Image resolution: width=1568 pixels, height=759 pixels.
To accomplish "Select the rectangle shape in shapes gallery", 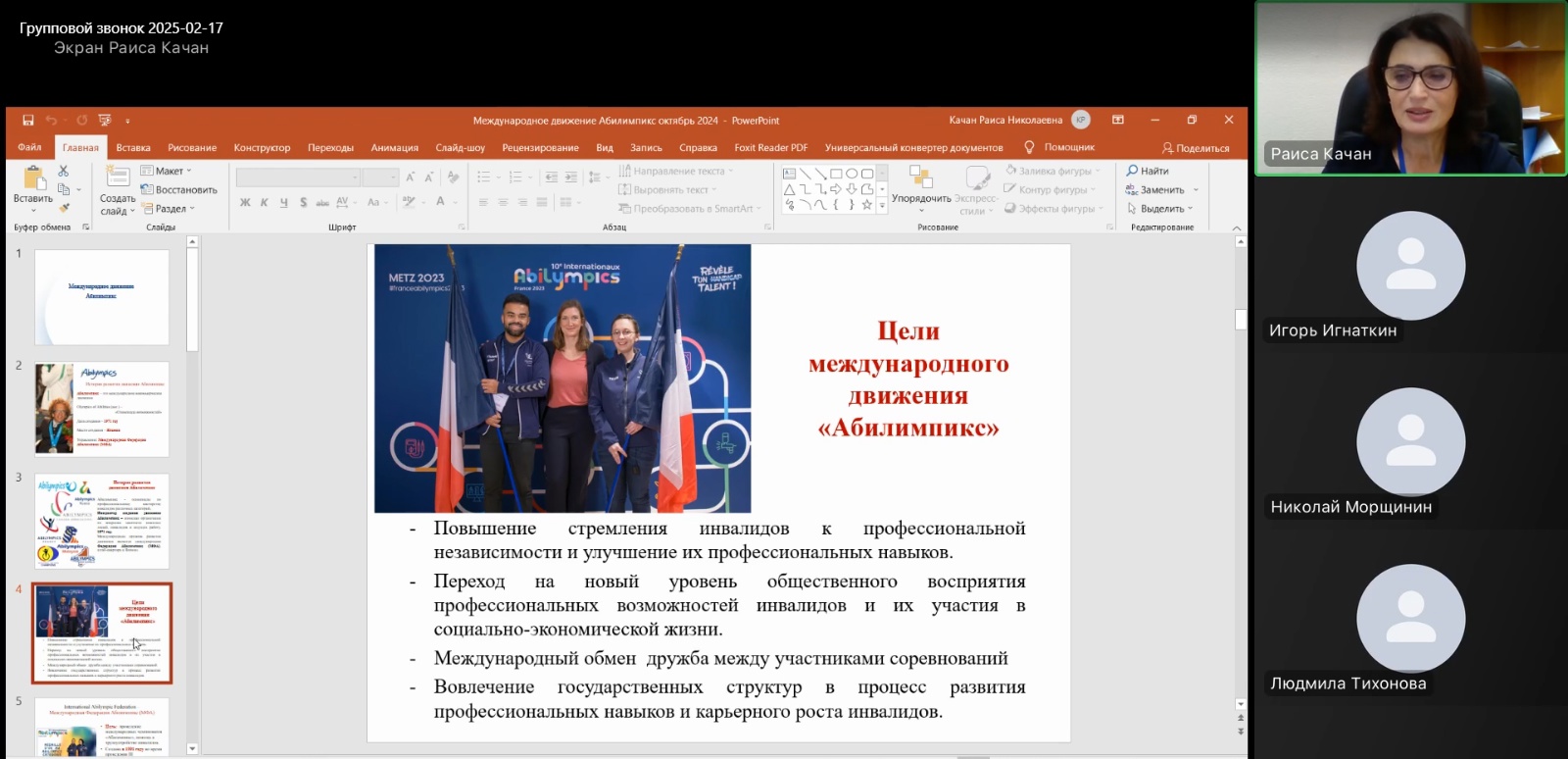I will (x=836, y=174).
